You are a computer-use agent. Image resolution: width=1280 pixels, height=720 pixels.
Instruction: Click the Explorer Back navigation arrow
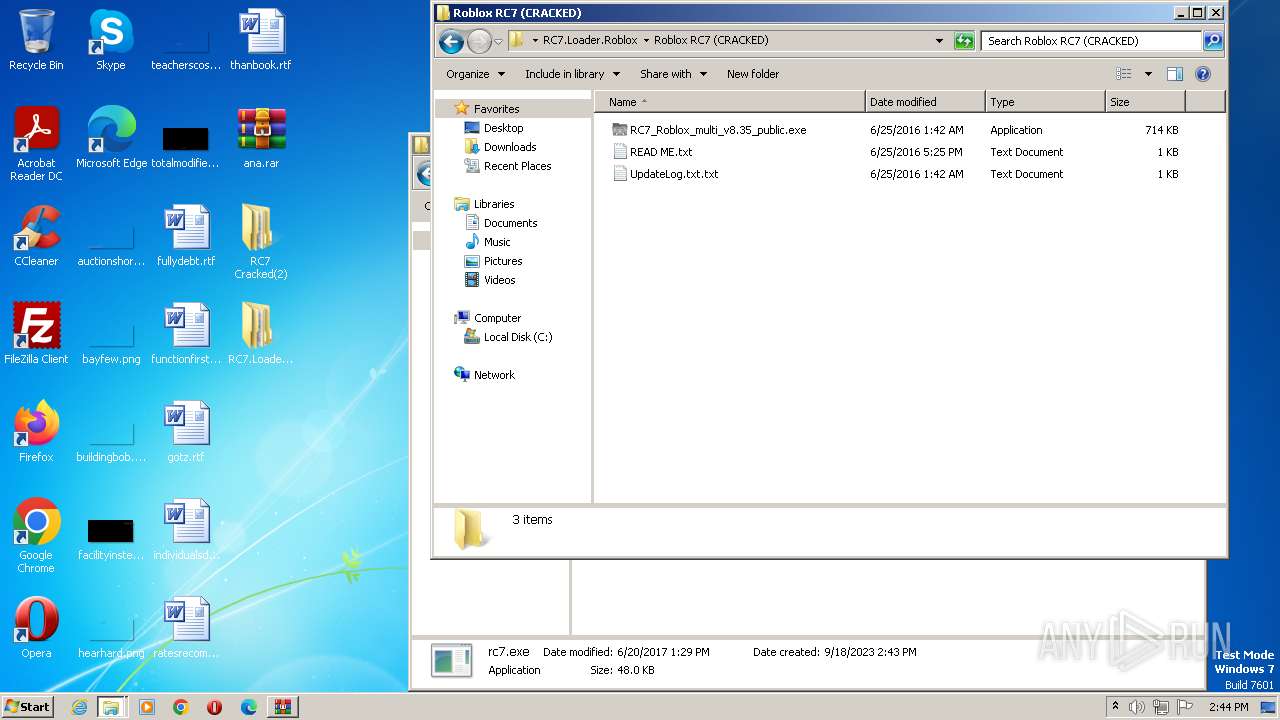coord(451,41)
